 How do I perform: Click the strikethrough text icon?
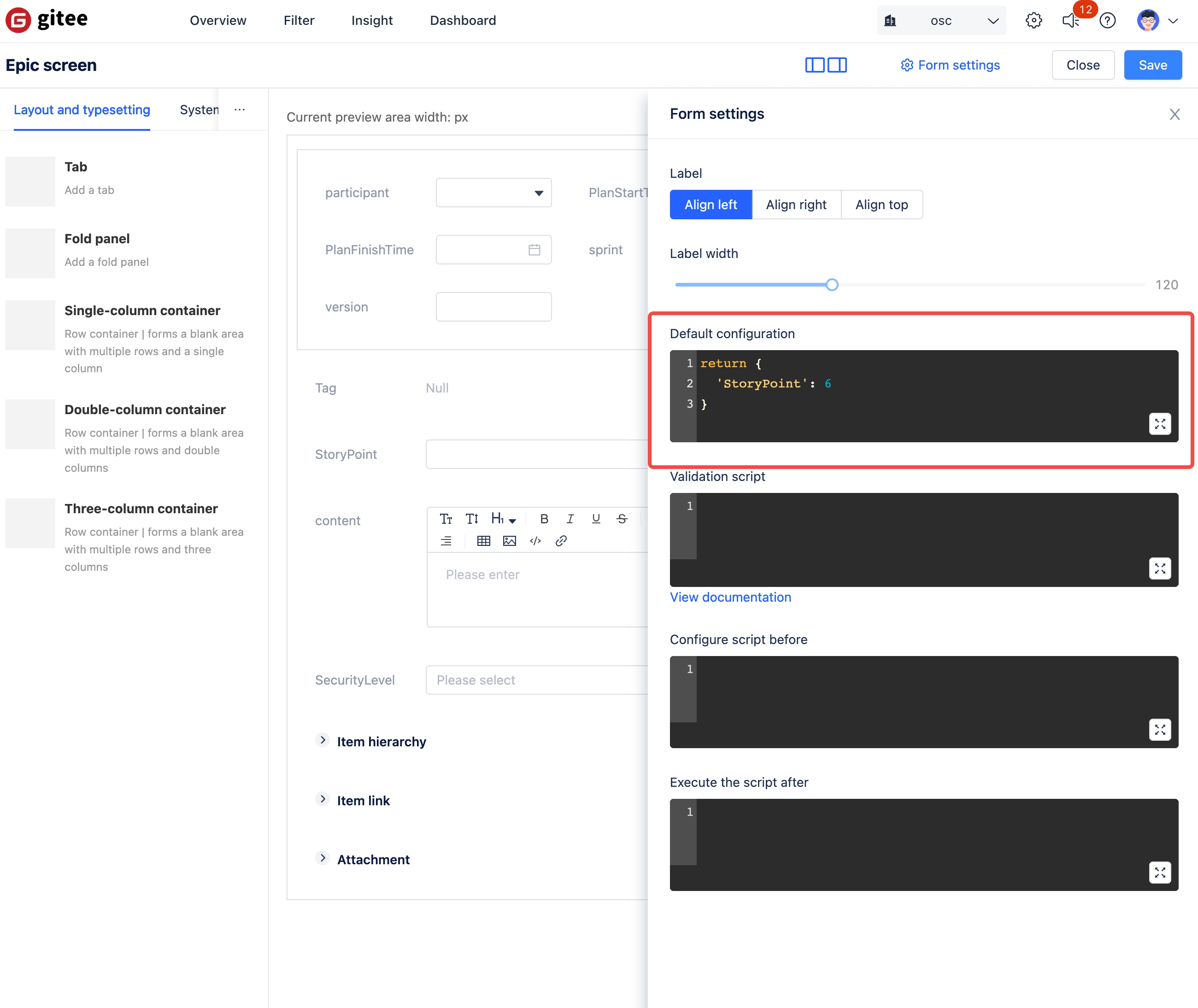point(622,519)
